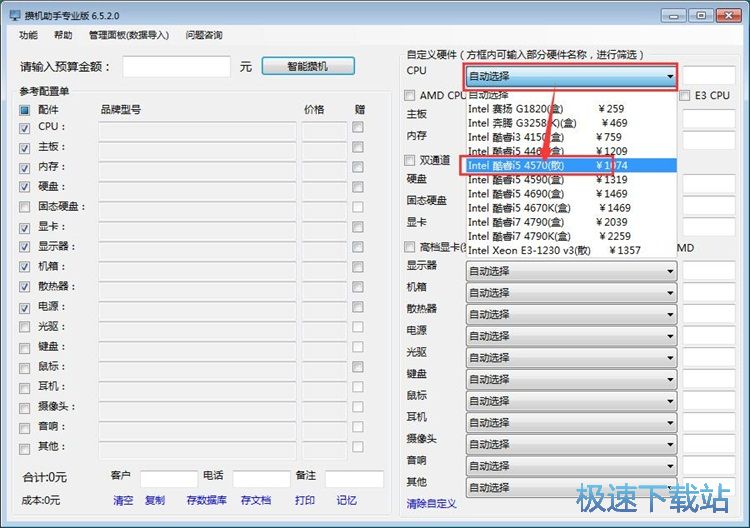Focus the budget amount input field
The height and width of the screenshot is (528, 750).
pyautogui.click(x=176, y=66)
